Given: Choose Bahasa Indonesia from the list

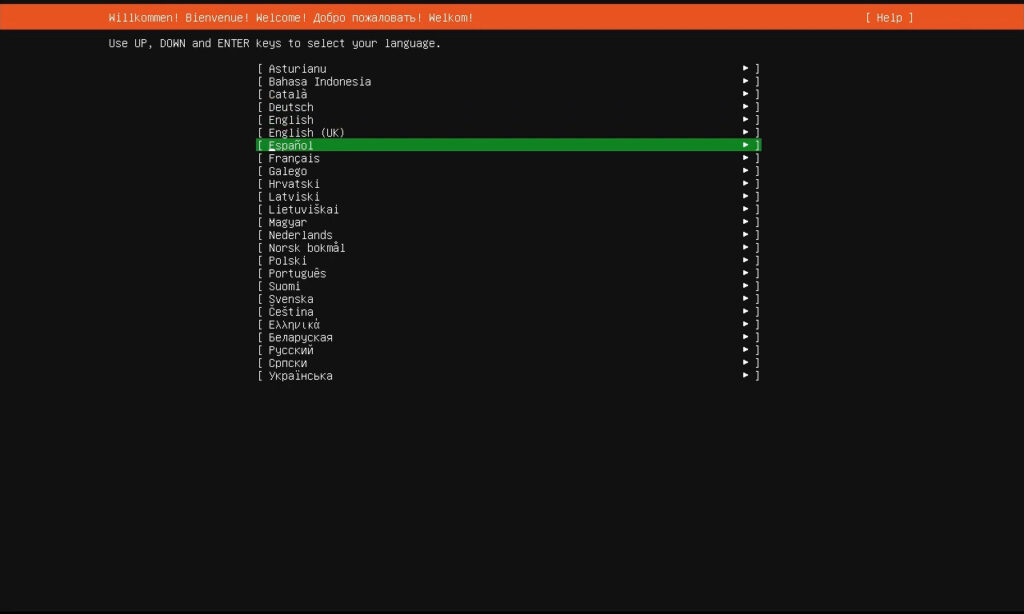Looking at the screenshot, I should click(x=319, y=82).
